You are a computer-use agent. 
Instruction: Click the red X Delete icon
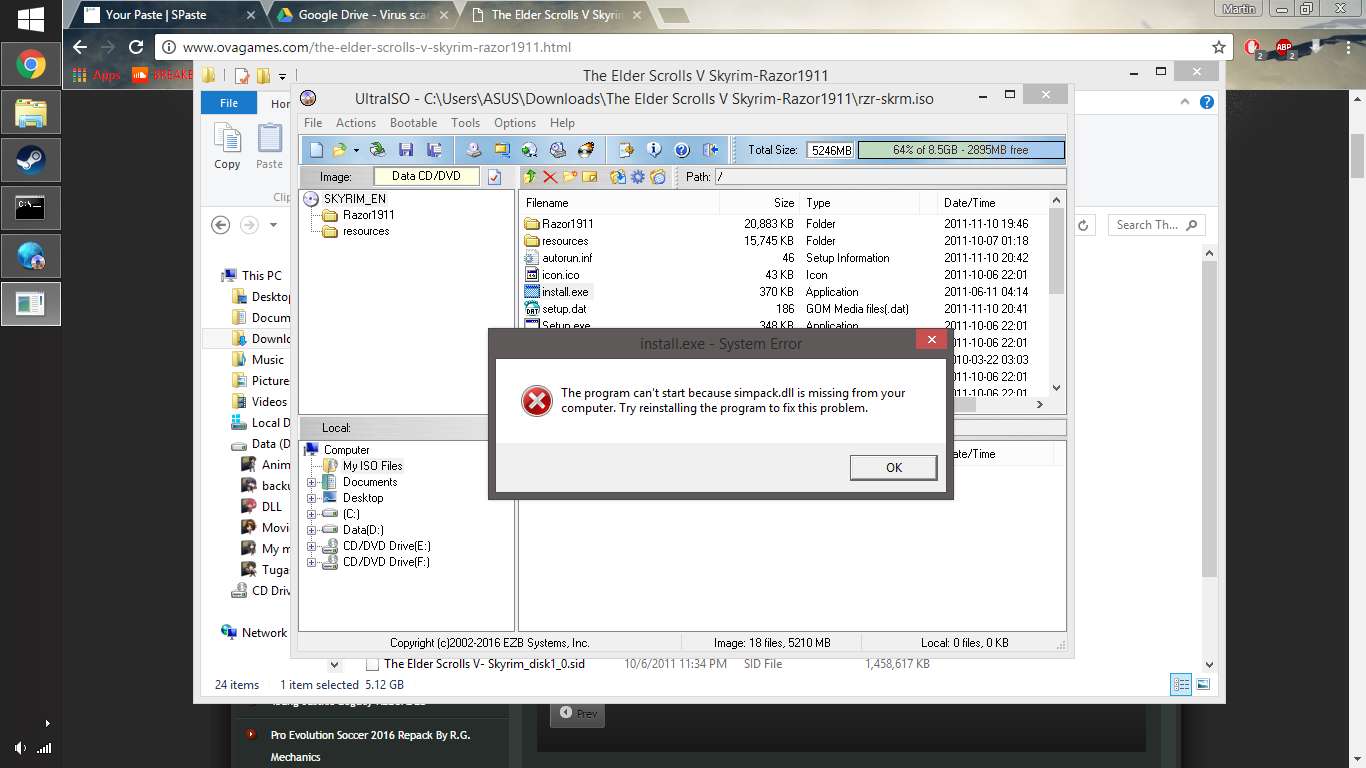550,177
